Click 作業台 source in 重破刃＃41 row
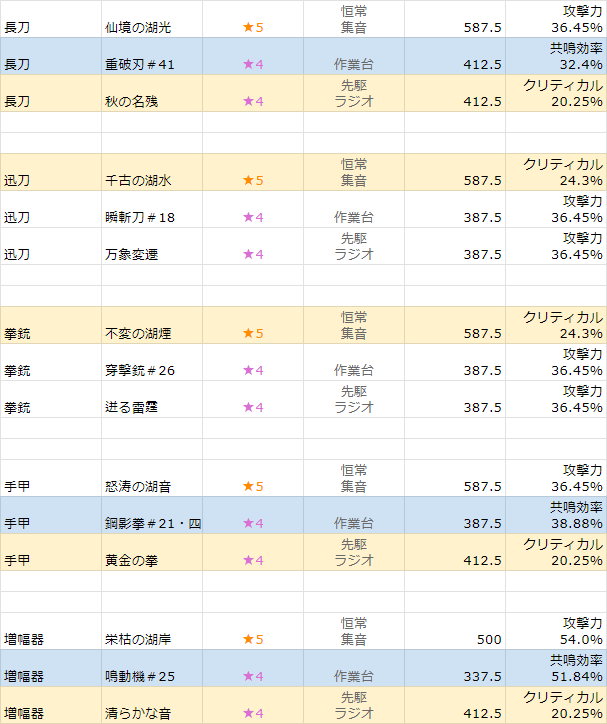The width and height of the screenshot is (607, 724). pos(354,64)
